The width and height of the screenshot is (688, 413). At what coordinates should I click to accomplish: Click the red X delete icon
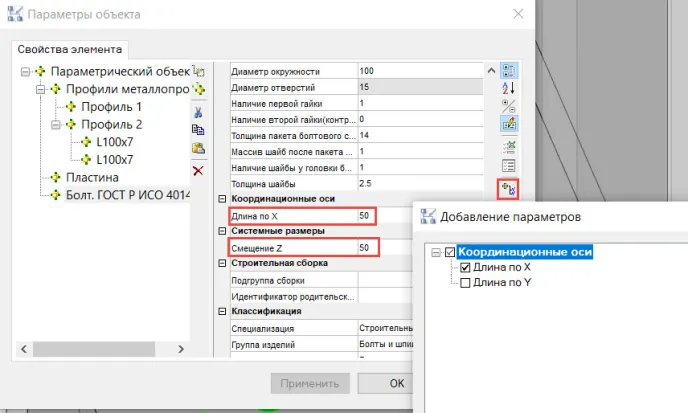point(198,170)
